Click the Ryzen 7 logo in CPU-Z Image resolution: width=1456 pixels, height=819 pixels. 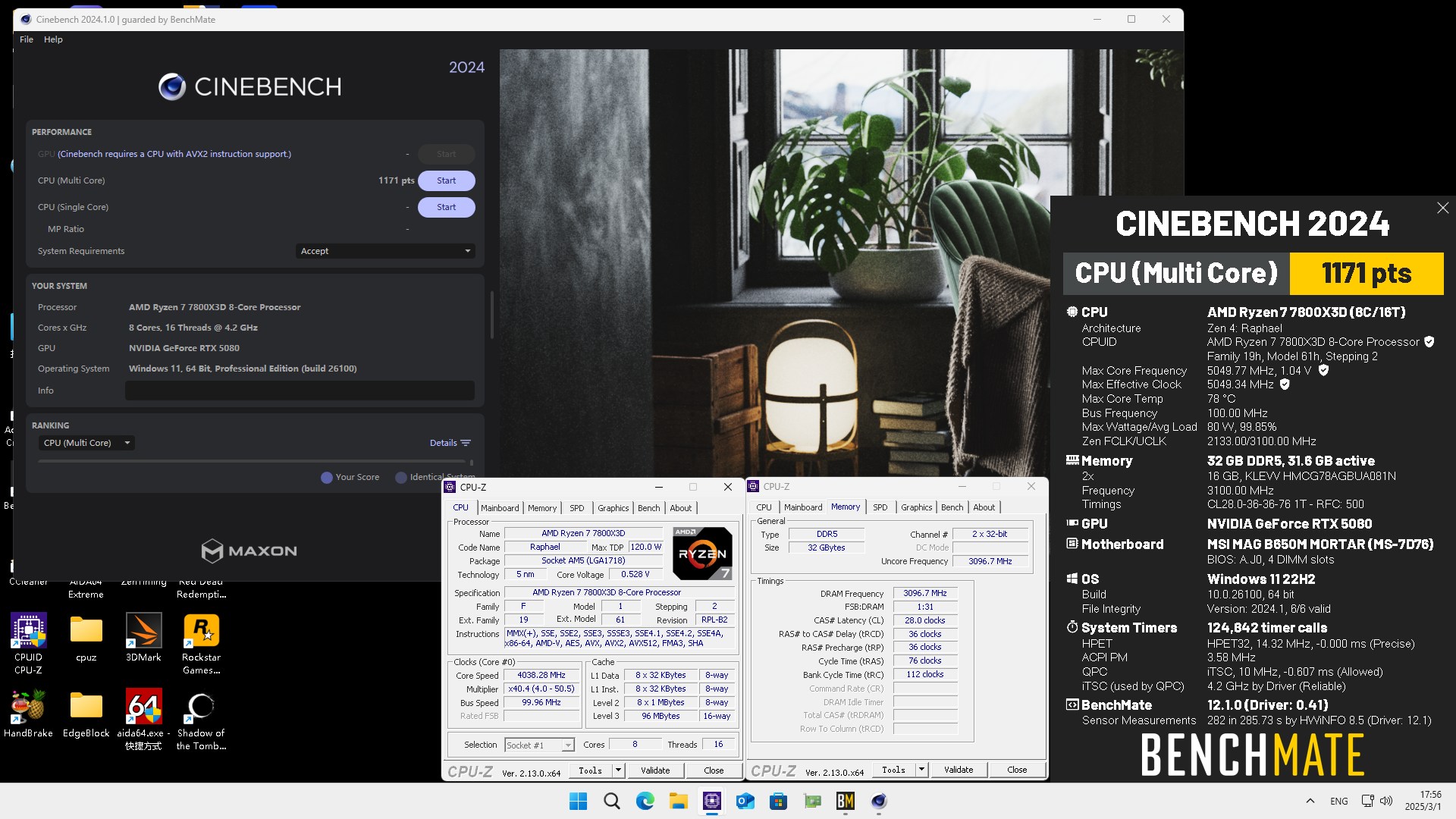tap(702, 554)
